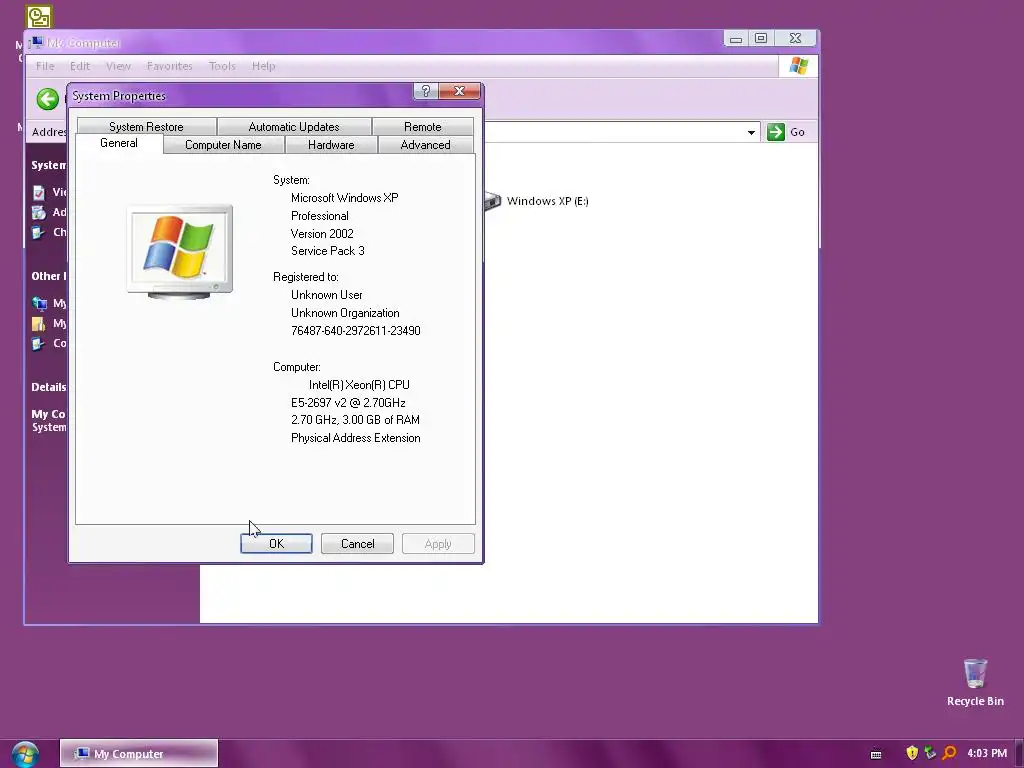
Task: Click the product ID 76487-640-2972611-23490
Action: pyautogui.click(x=356, y=331)
